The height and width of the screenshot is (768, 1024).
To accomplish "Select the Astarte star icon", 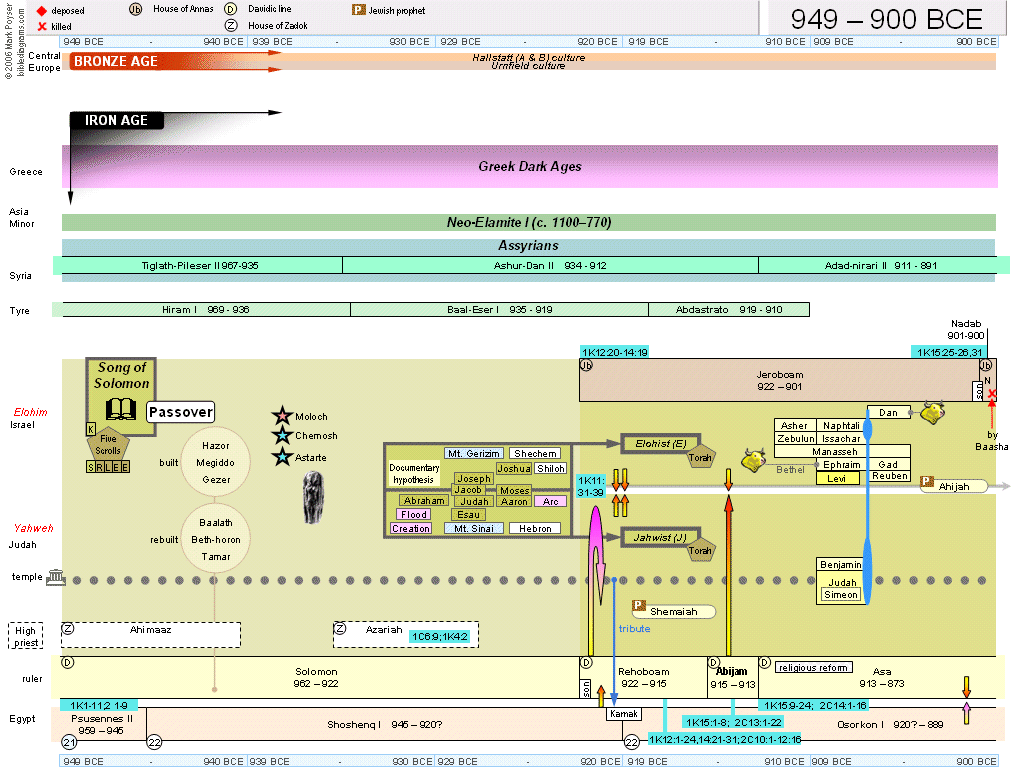I will [x=282, y=457].
